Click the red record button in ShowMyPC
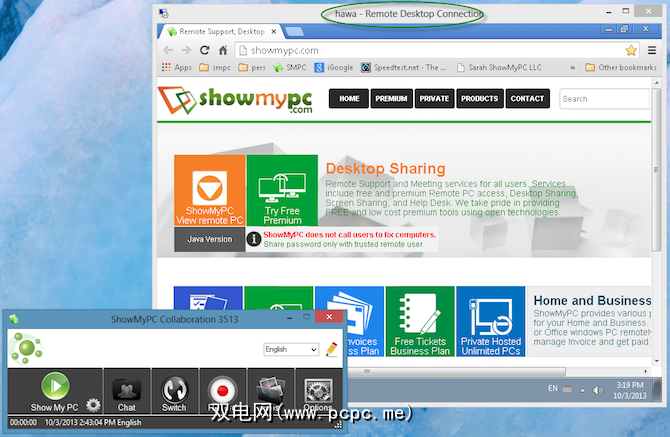The width and height of the screenshot is (670, 437). (223, 390)
